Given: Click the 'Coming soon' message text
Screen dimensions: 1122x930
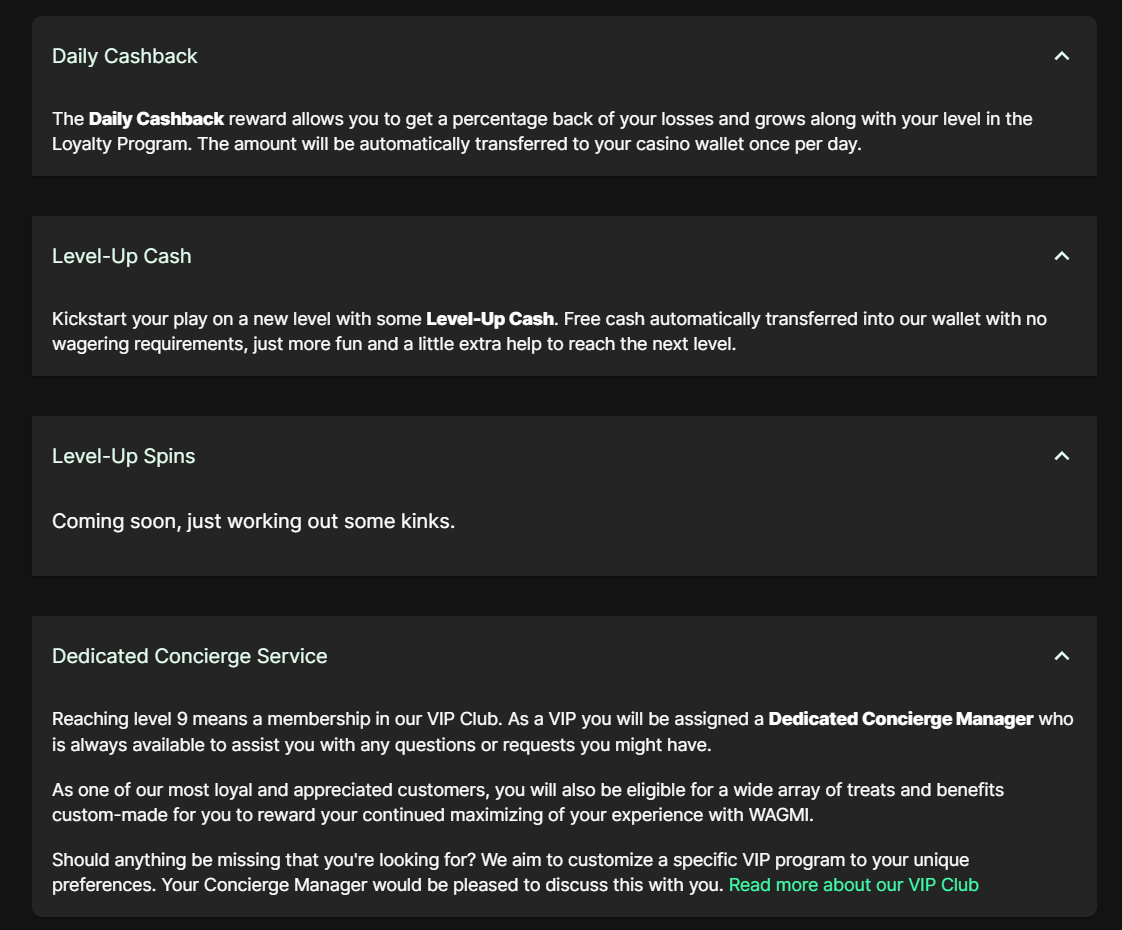Looking at the screenshot, I should (253, 521).
